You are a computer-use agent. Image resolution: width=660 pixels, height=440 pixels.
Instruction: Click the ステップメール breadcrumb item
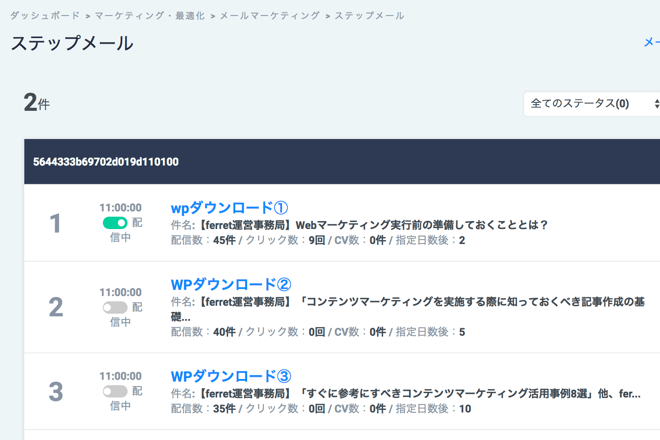click(370, 16)
